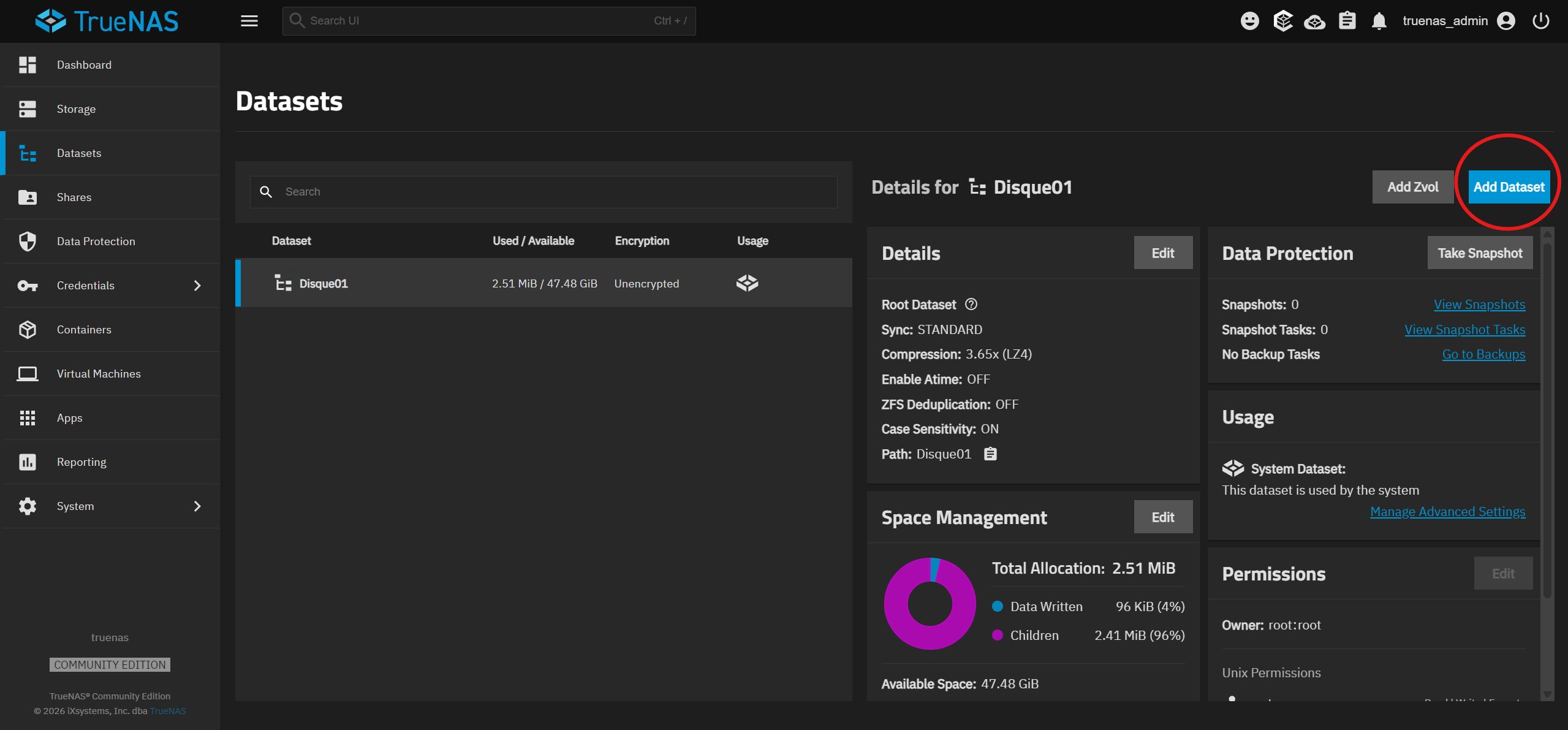
Task: Copy the Disque01 path clipboard icon
Action: [x=990, y=454]
